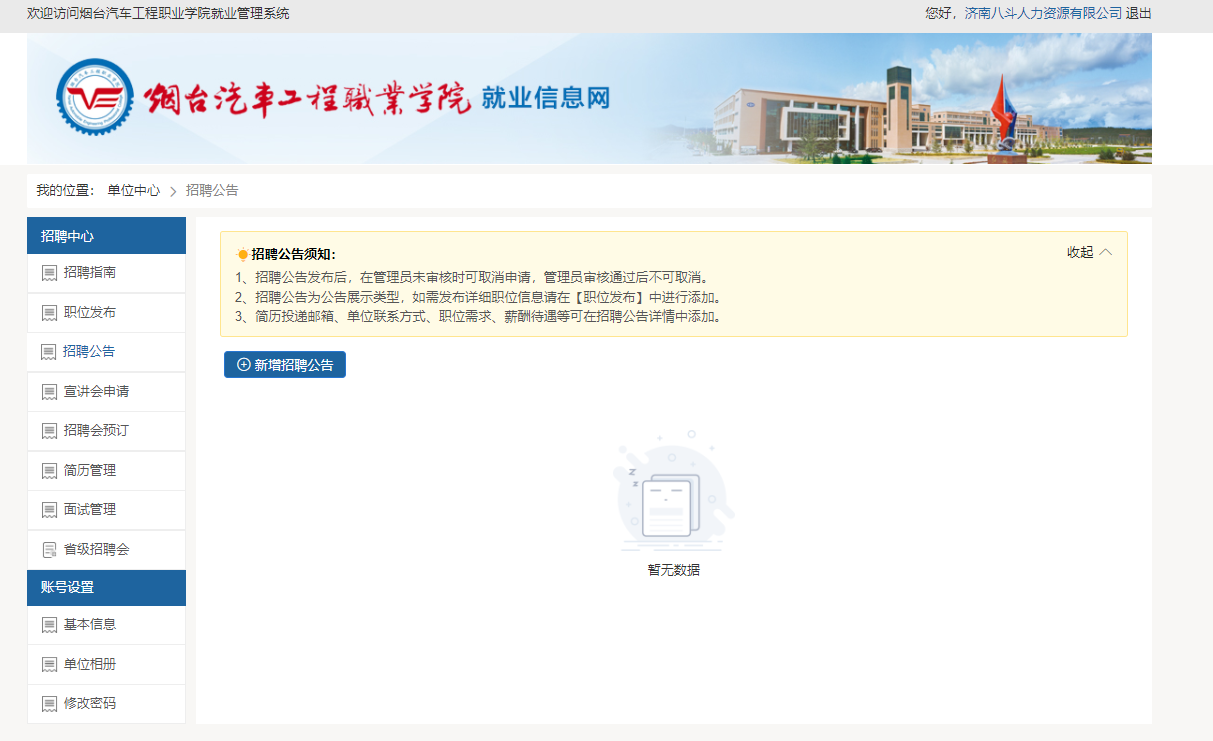Open the 招聘公告 sidebar menu item
The height and width of the screenshot is (741, 1213).
tap(89, 352)
